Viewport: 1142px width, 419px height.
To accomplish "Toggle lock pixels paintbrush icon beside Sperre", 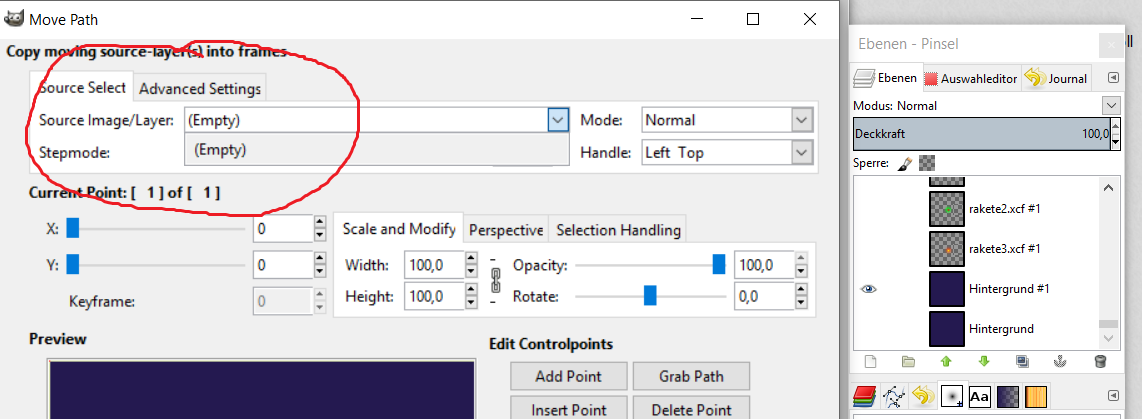I will click(905, 163).
